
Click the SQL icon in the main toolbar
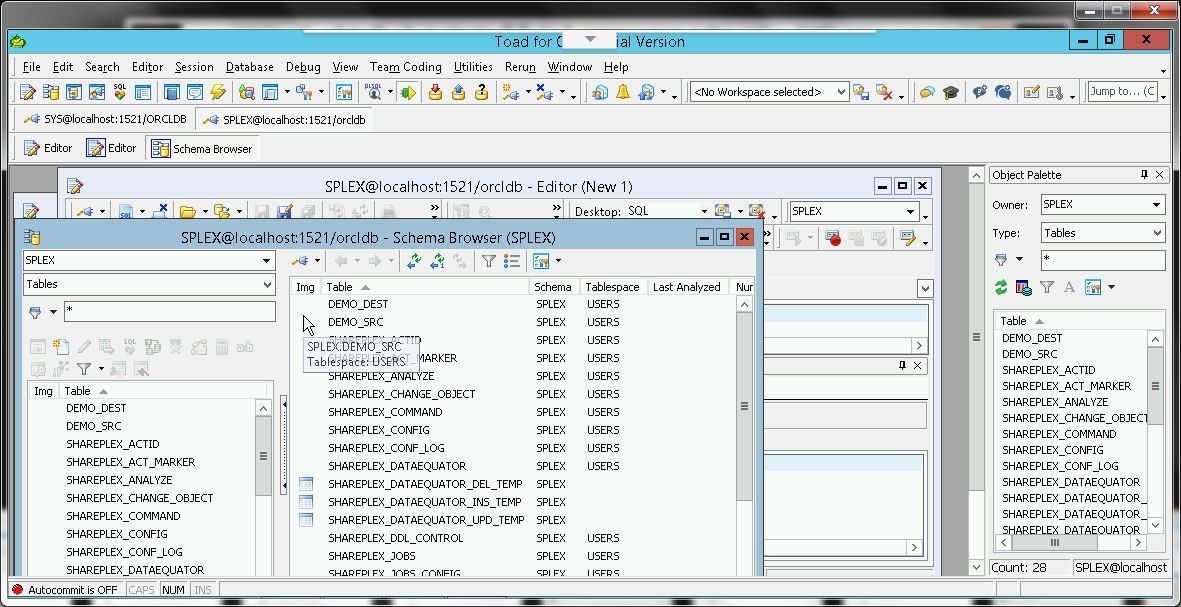tap(120, 92)
